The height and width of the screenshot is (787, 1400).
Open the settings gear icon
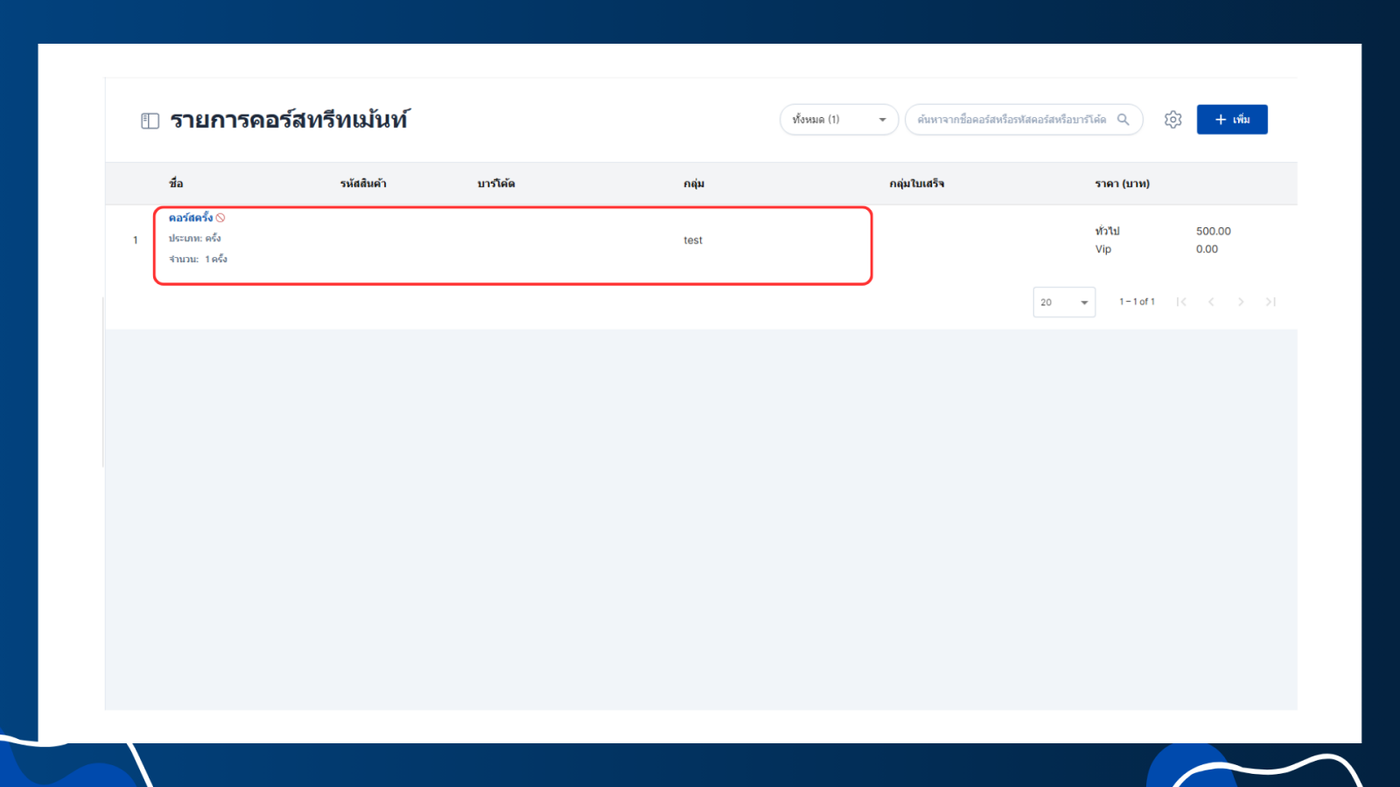[x=1173, y=120]
